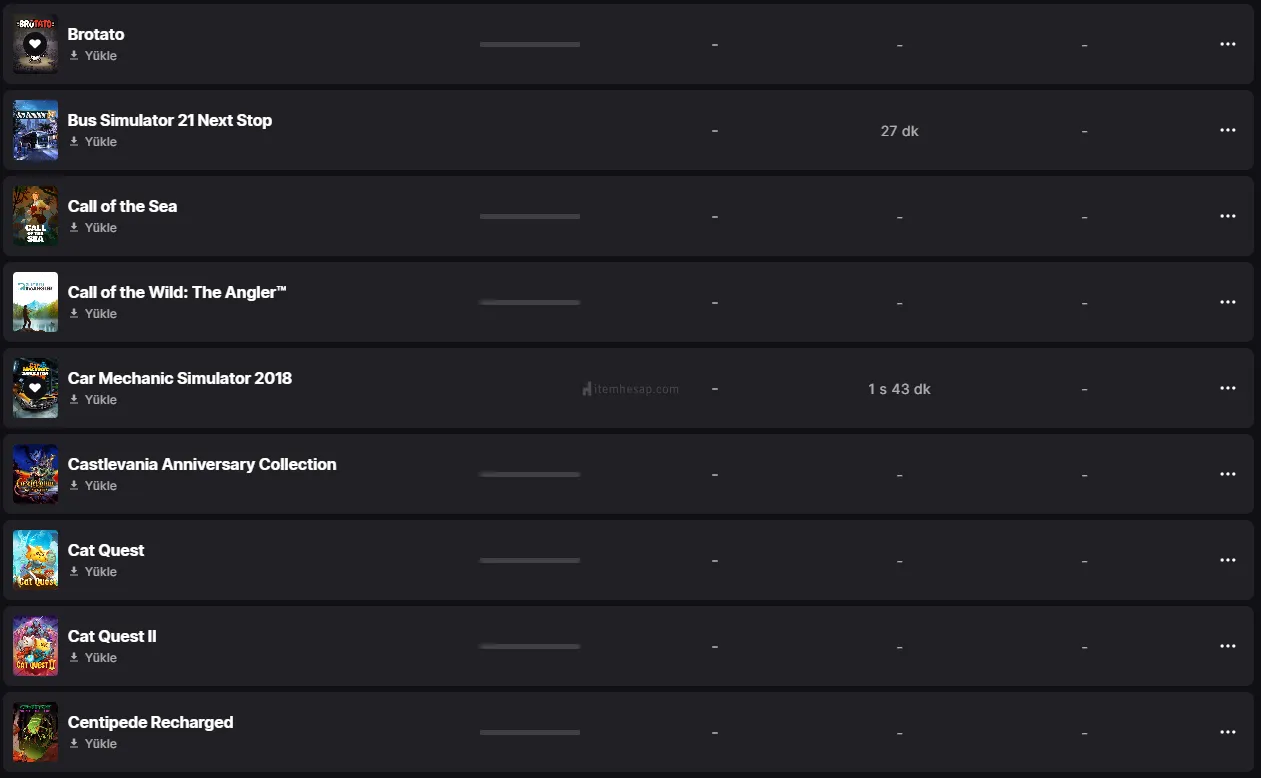Screen dimensions: 1261x778
Task: Open options menu for Bus Simulator 21
Action: click(x=1228, y=130)
